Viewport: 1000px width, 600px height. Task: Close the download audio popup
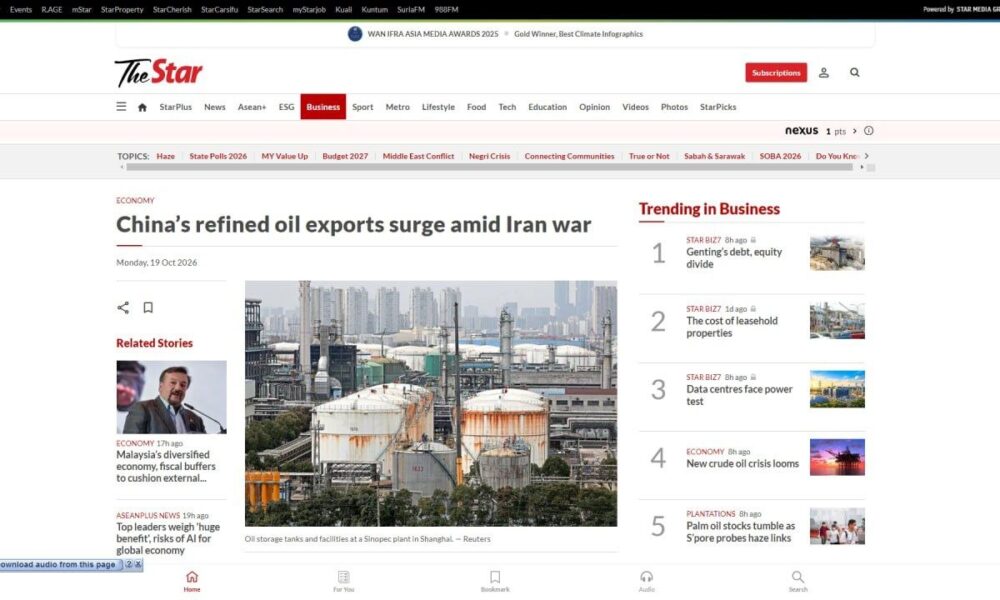[138, 564]
